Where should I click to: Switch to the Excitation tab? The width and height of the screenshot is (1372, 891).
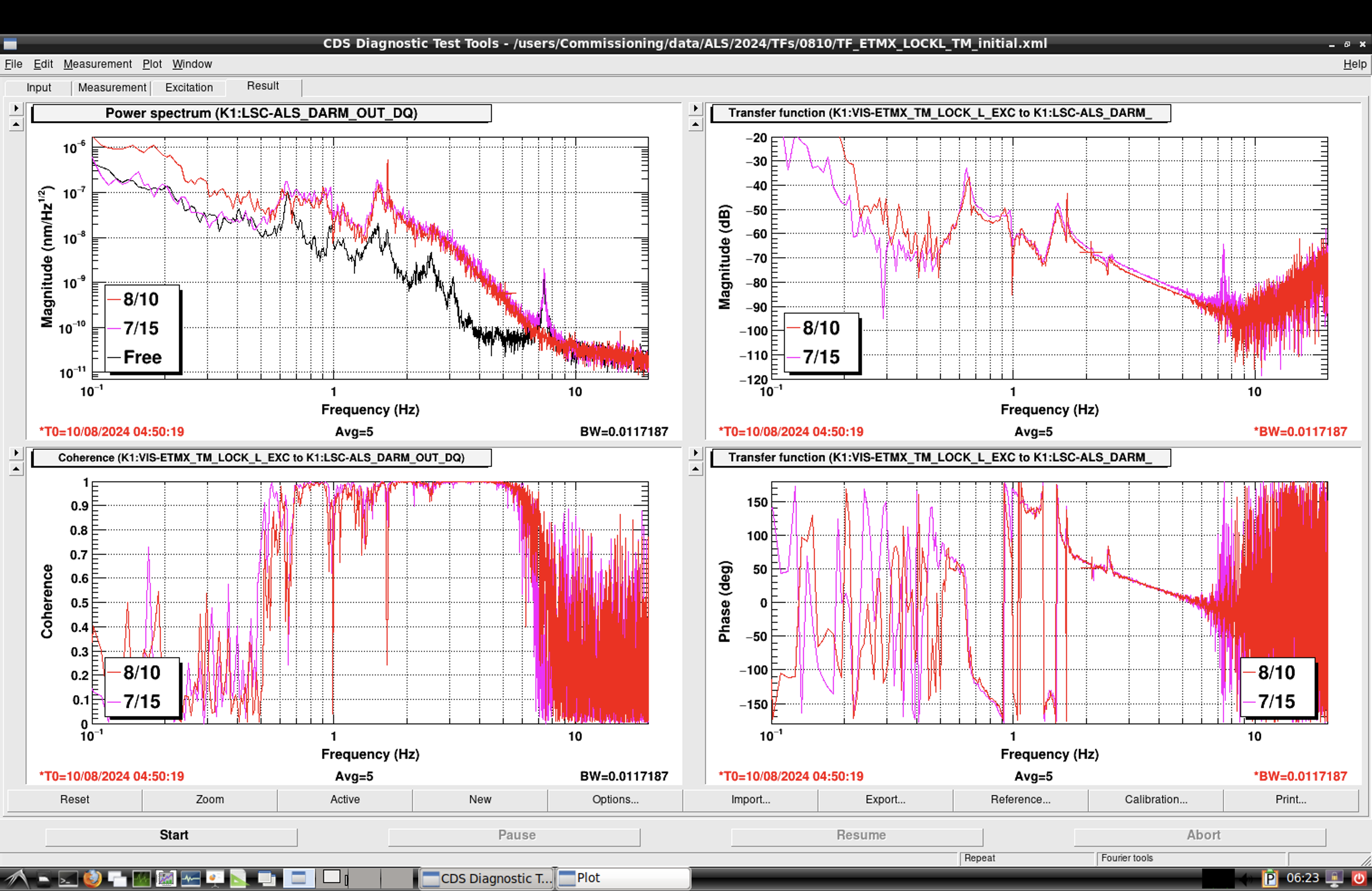pos(188,88)
